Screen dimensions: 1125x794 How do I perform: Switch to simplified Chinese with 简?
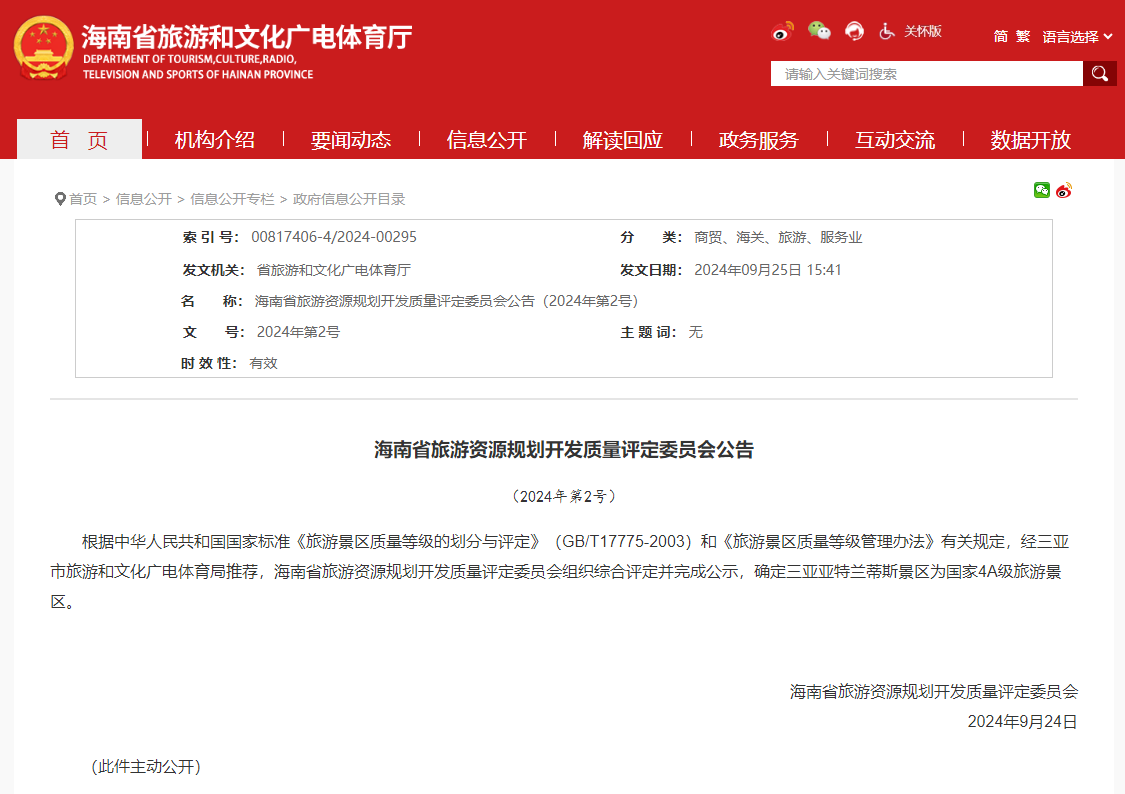(x=999, y=35)
